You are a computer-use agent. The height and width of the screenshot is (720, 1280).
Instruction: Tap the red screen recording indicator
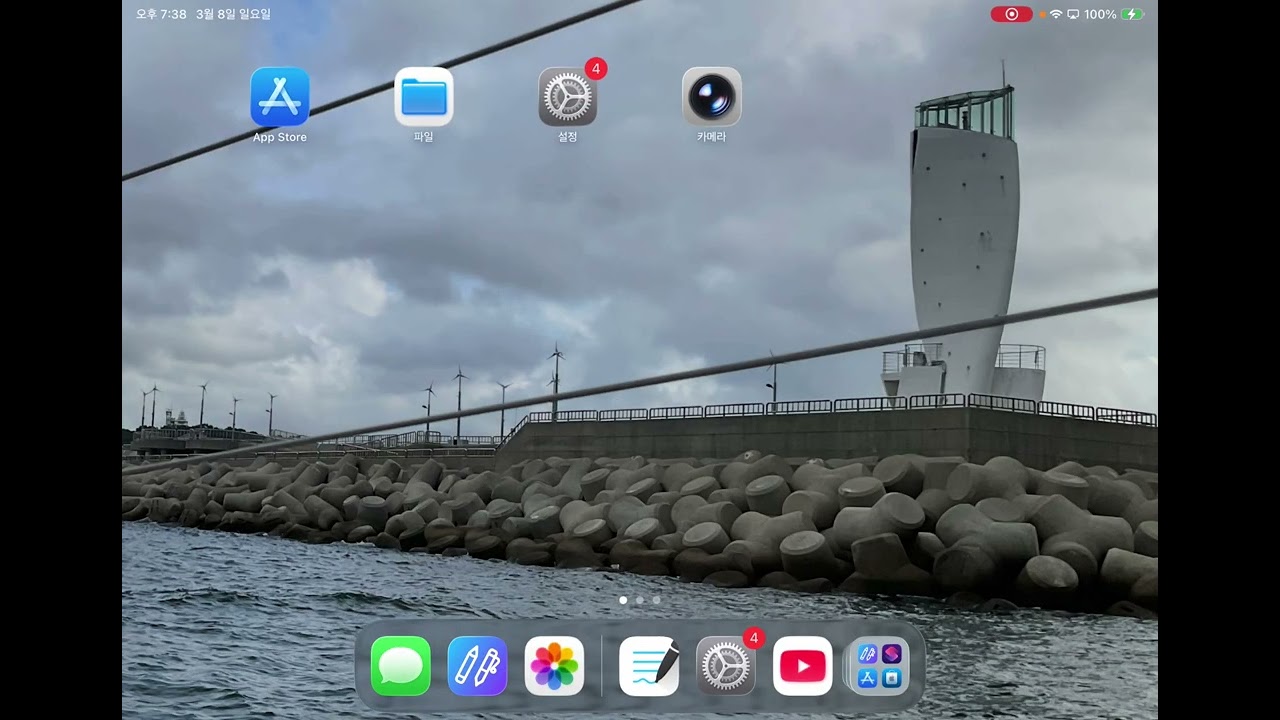click(x=1011, y=14)
